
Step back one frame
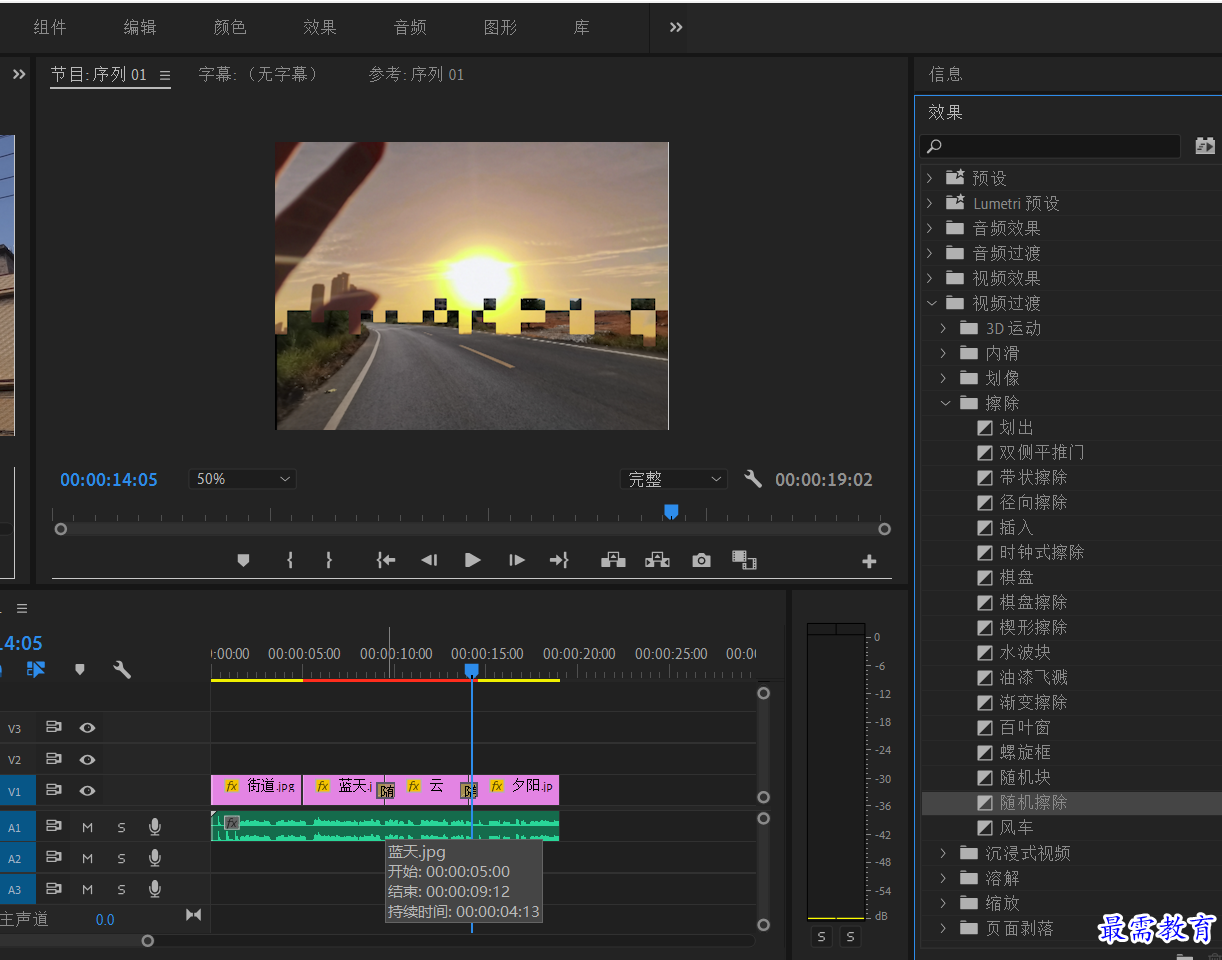tap(429, 560)
